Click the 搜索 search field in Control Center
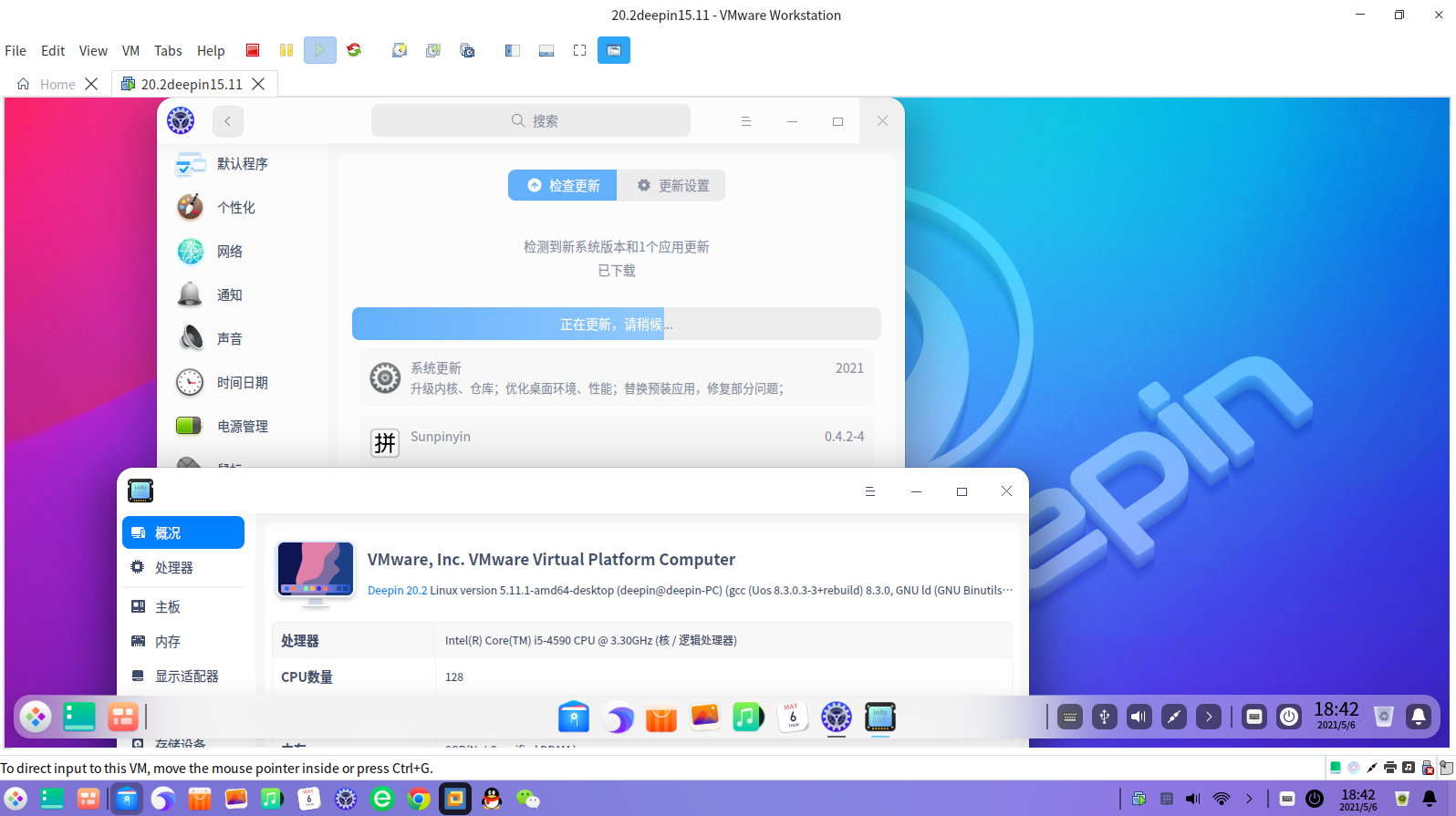The image size is (1456, 816). pyautogui.click(x=531, y=120)
